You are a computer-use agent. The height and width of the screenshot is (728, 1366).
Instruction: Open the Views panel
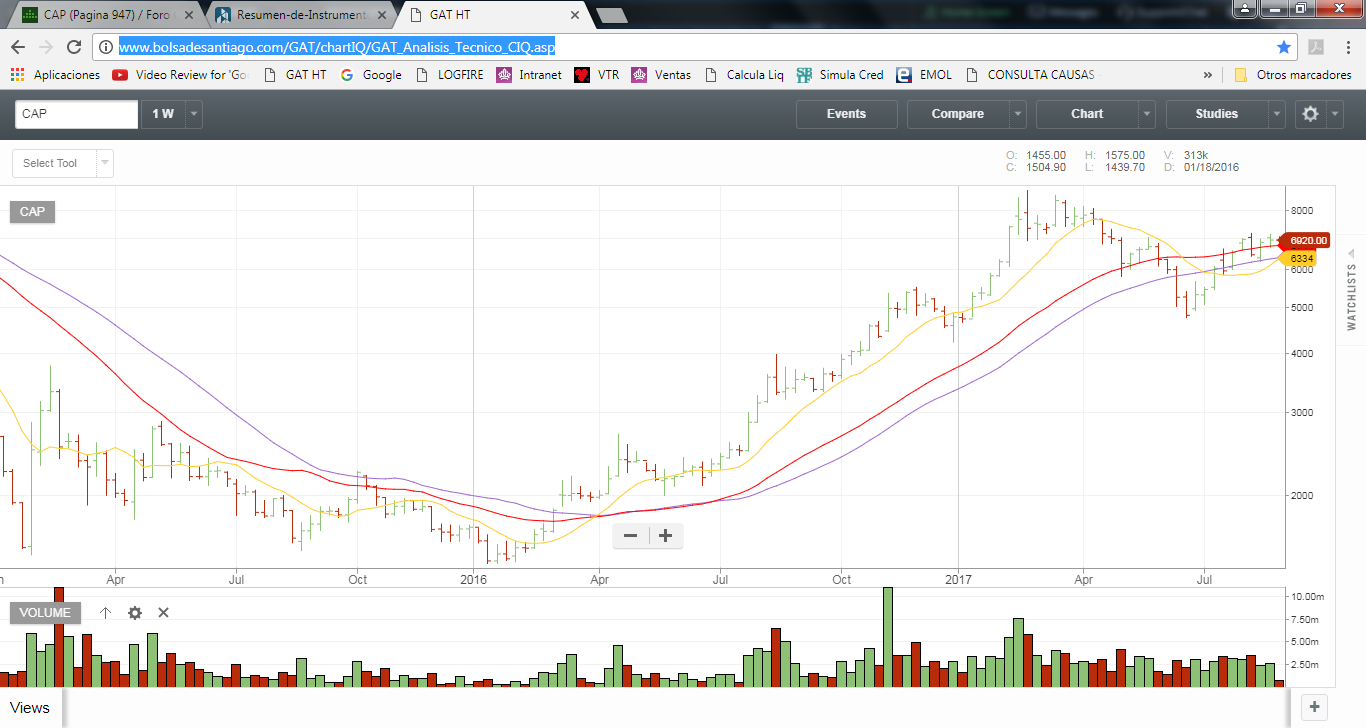point(30,707)
